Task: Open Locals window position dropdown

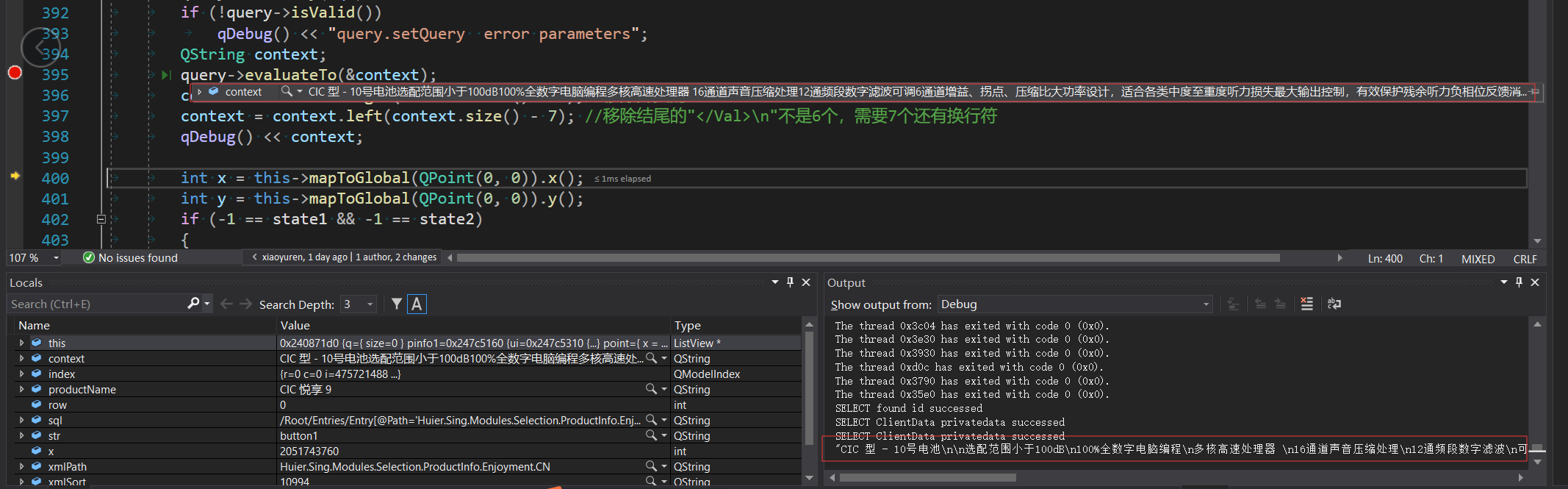Action: click(774, 282)
